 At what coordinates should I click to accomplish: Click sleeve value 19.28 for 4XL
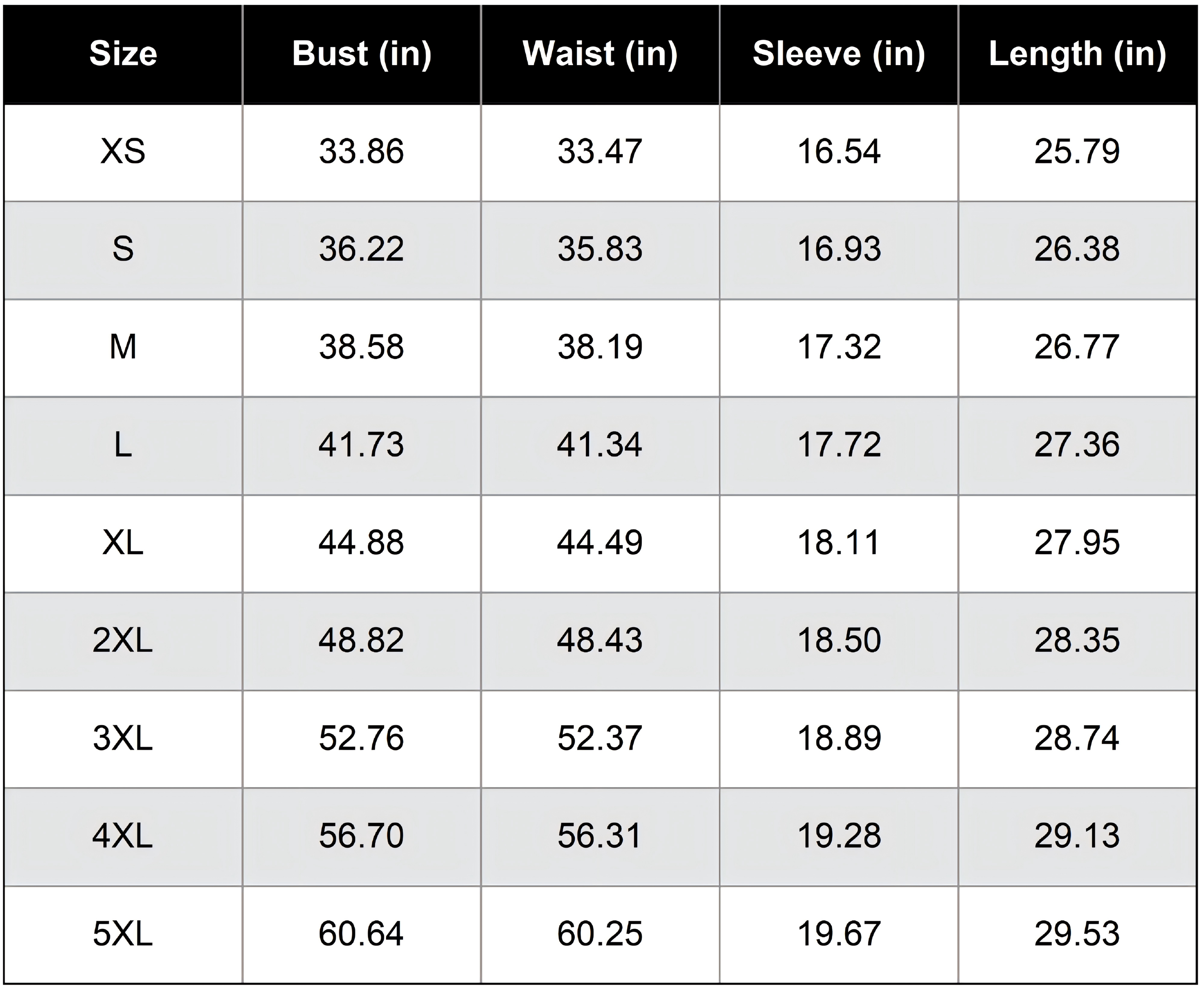[x=839, y=837]
